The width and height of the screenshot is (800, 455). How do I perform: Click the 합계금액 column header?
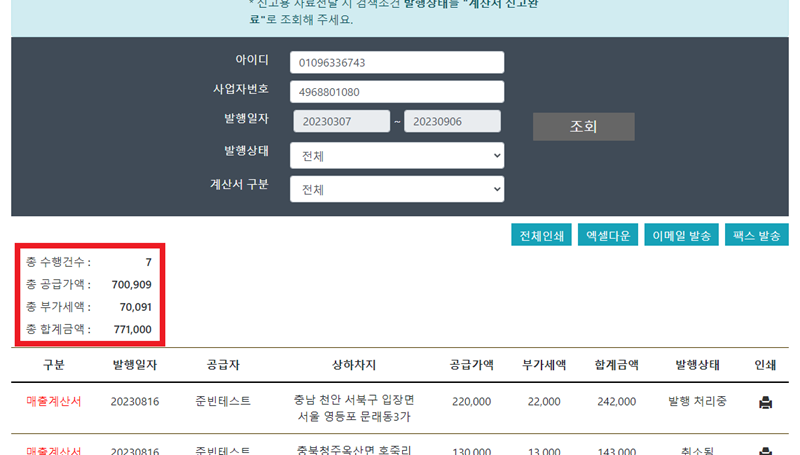pos(615,365)
